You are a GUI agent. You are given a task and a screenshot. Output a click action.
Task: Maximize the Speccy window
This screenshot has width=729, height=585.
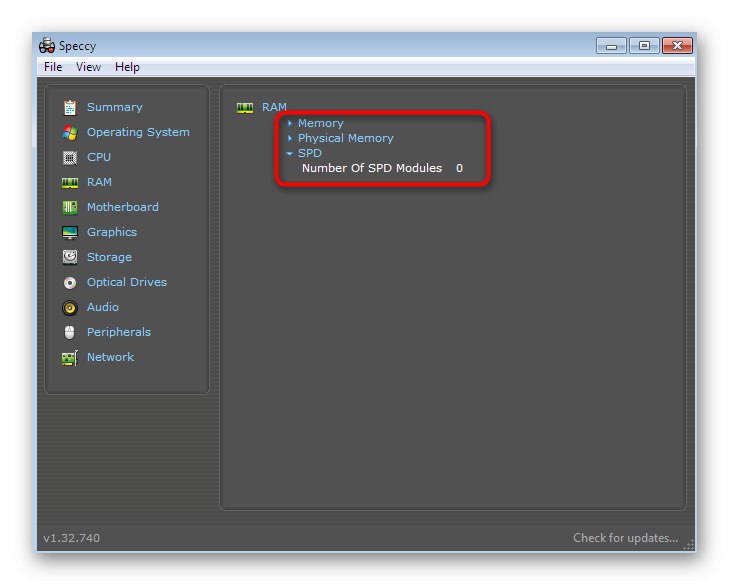coord(644,46)
